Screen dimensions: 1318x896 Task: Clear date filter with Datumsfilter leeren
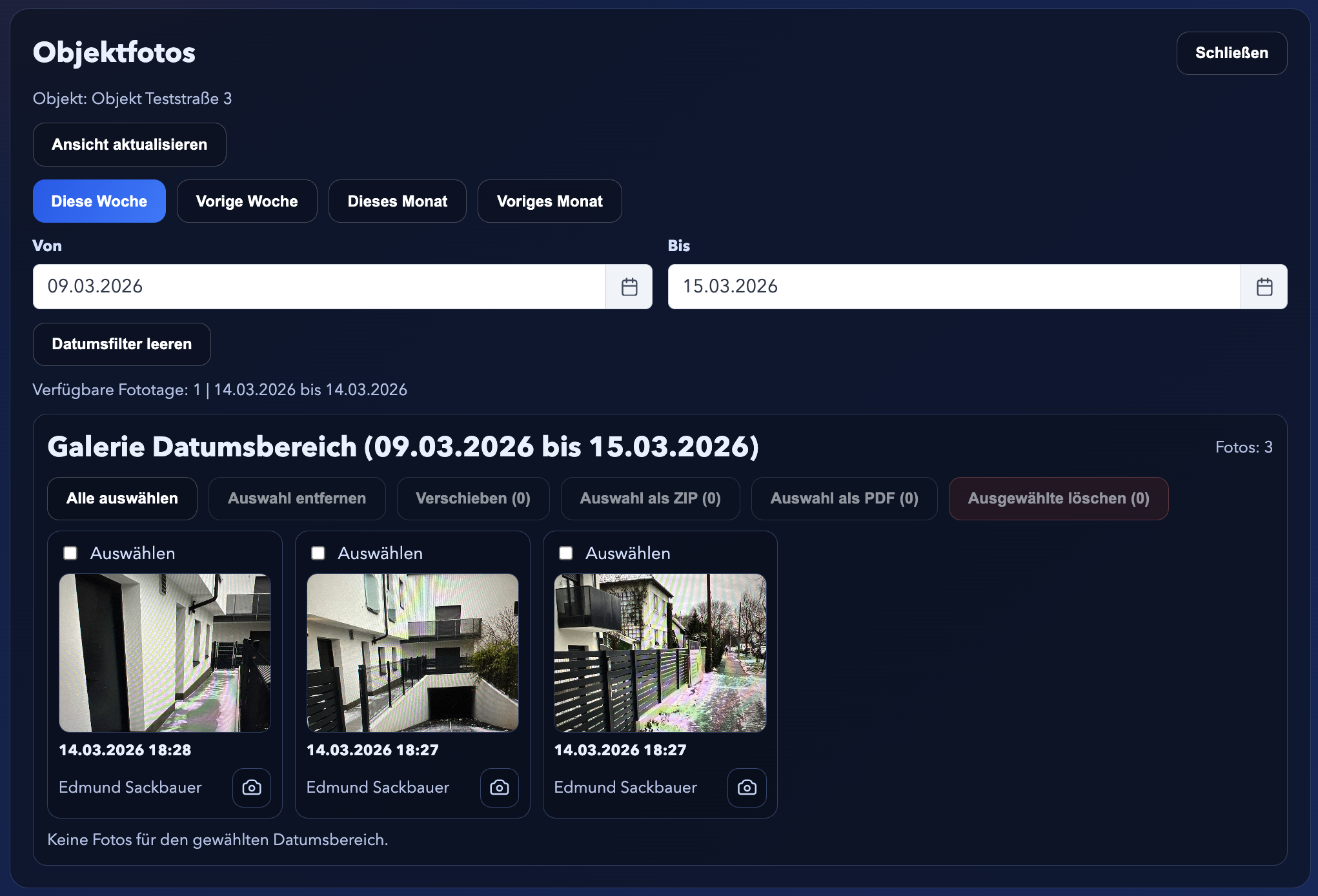click(122, 344)
